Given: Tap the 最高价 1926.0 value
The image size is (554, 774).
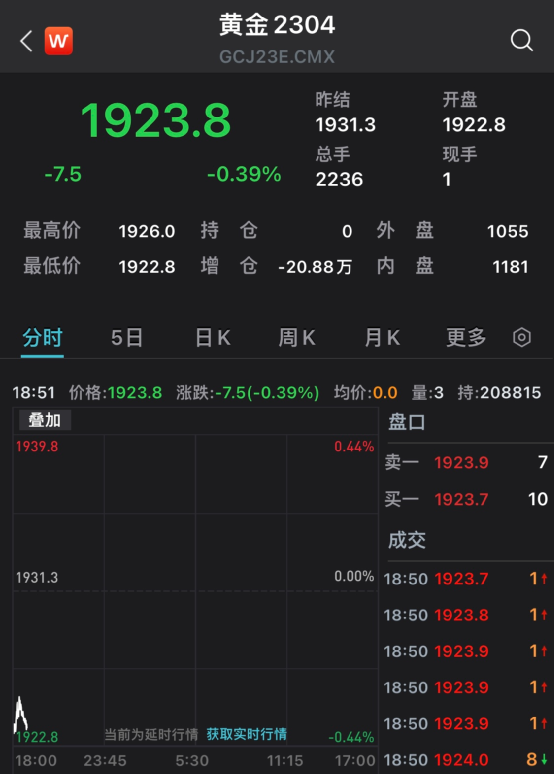Looking at the screenshot, I should click(x=147, y=232).
